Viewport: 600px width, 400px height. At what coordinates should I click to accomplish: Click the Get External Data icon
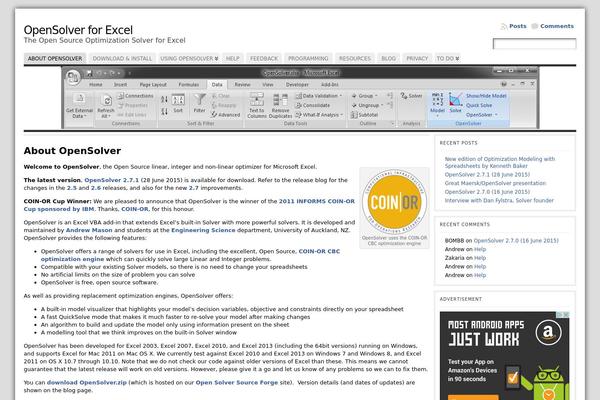click(80, 103)
